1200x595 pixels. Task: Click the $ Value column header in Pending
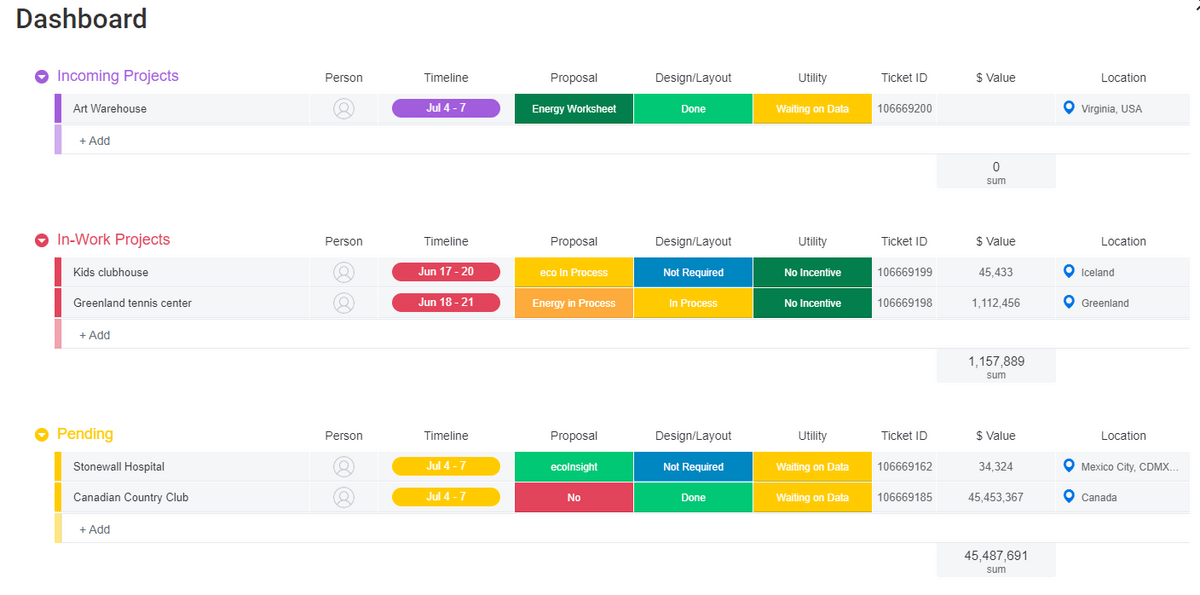point(995,436)
